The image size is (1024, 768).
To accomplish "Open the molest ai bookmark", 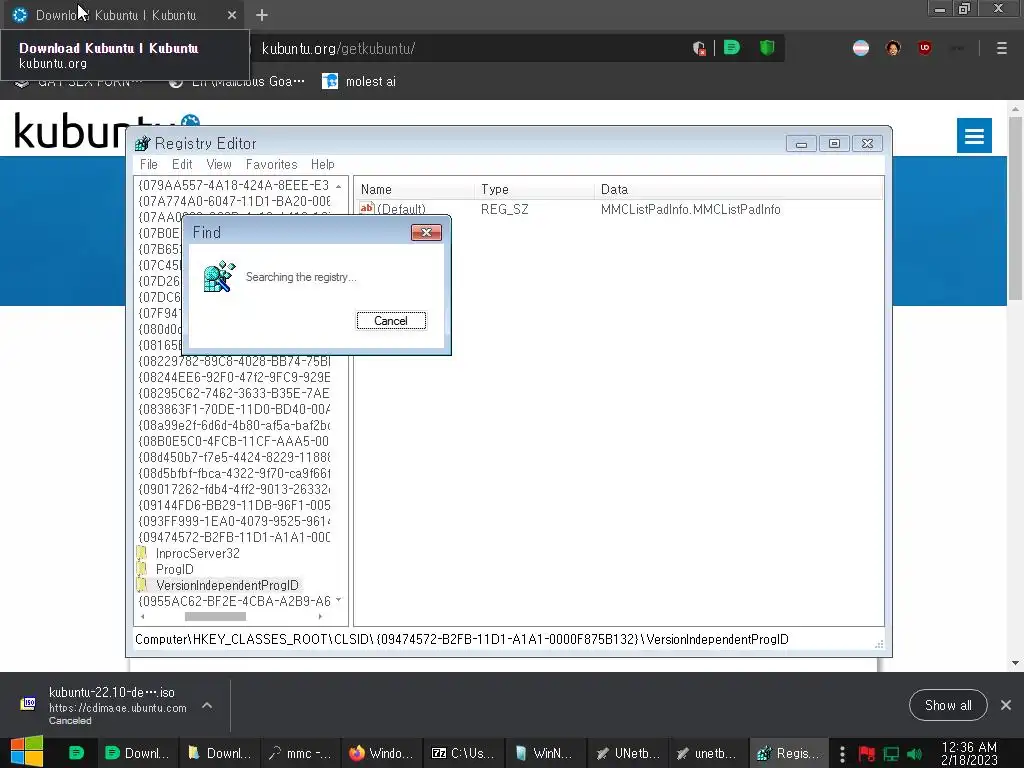I will pos(359,82).
